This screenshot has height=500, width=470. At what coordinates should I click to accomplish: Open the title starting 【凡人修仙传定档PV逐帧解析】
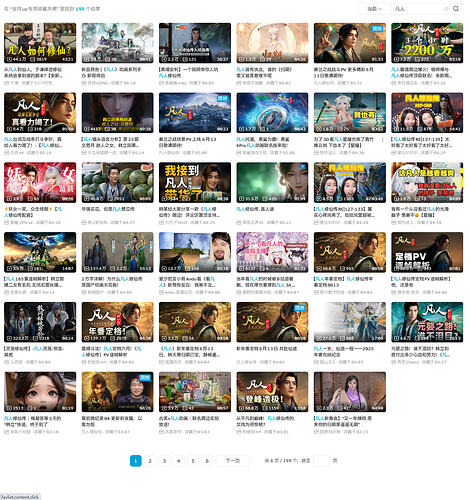[421, 282]
